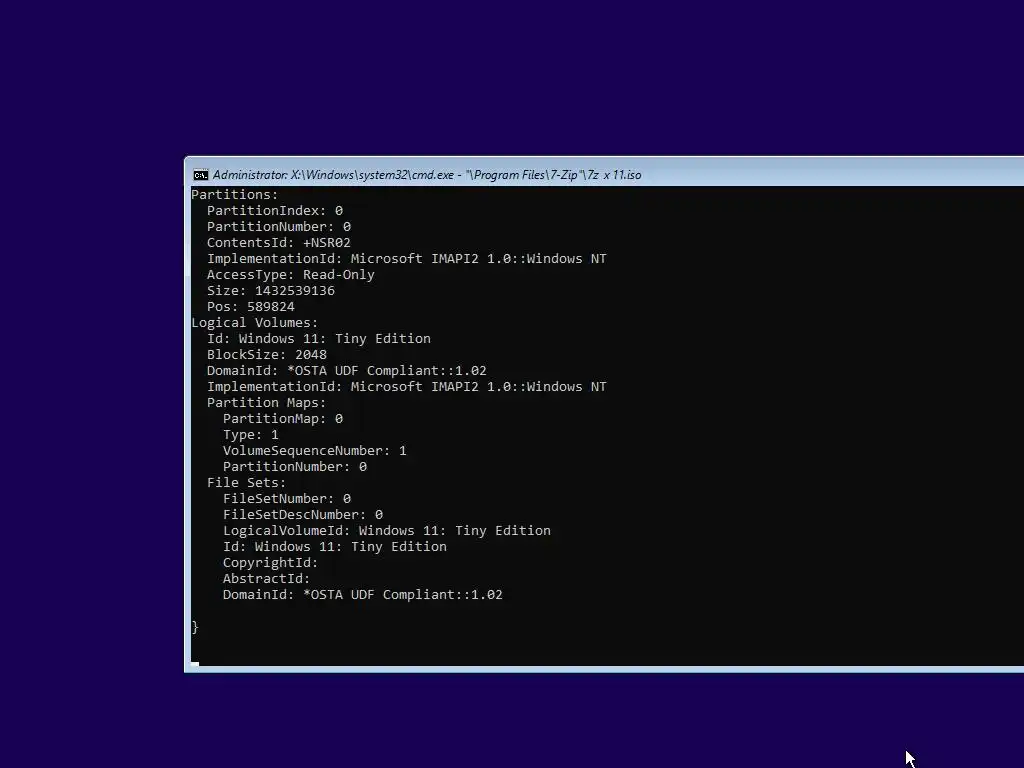Click the "FileSetDescNumber: 0" line
1024x768 pixels.
coord(303,515)
